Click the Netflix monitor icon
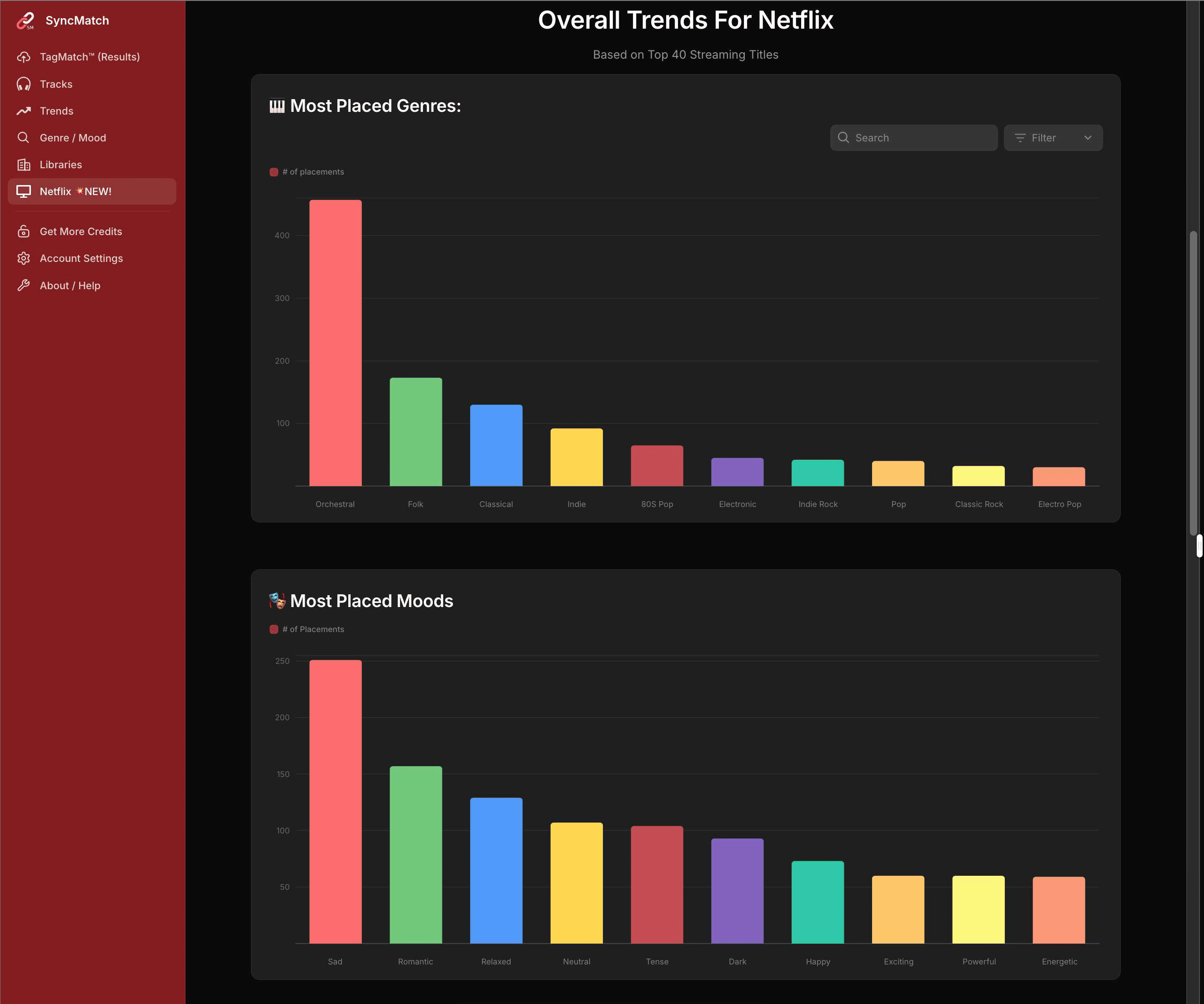 pos(24,192)
